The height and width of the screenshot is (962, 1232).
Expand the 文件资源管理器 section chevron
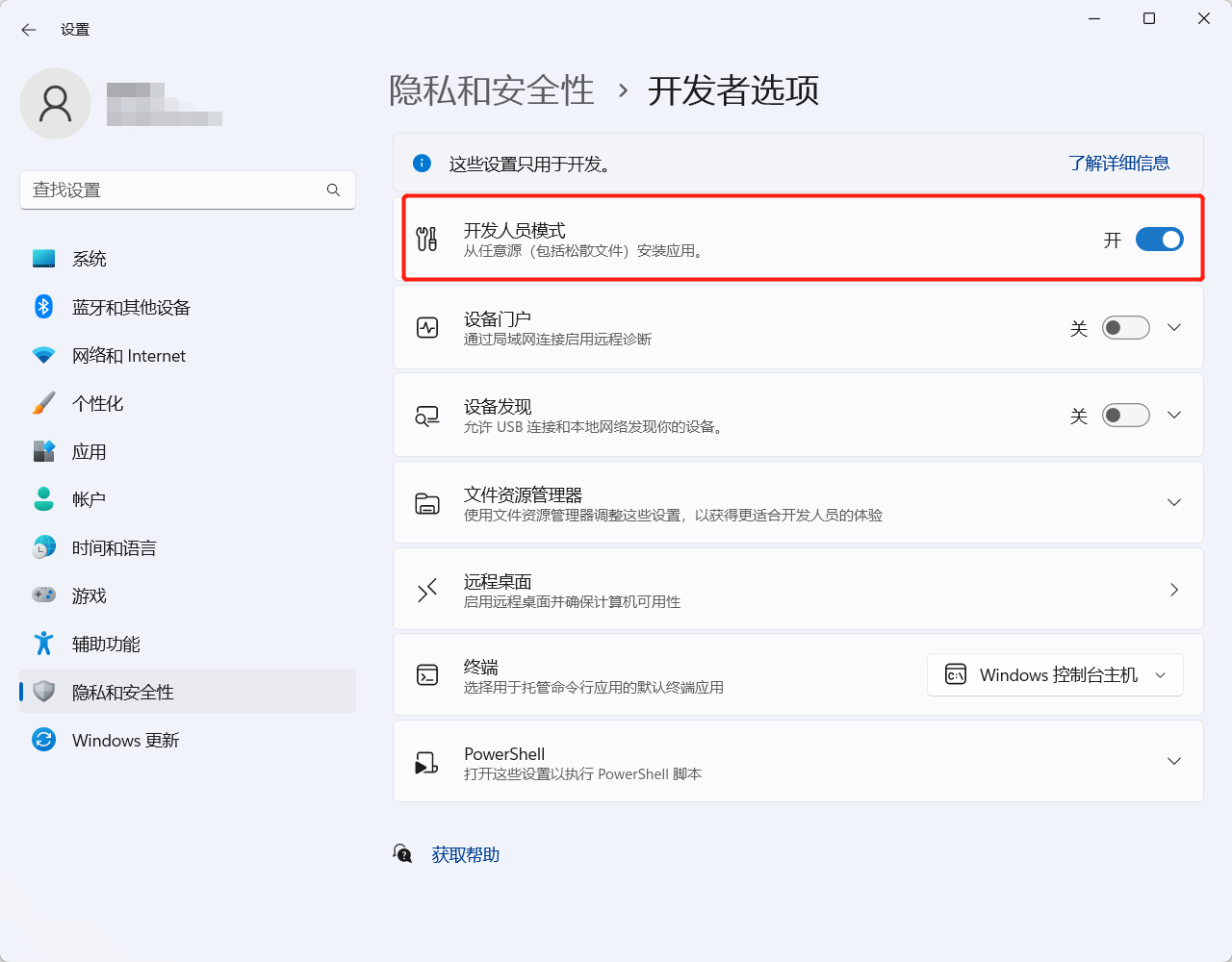1174,502
